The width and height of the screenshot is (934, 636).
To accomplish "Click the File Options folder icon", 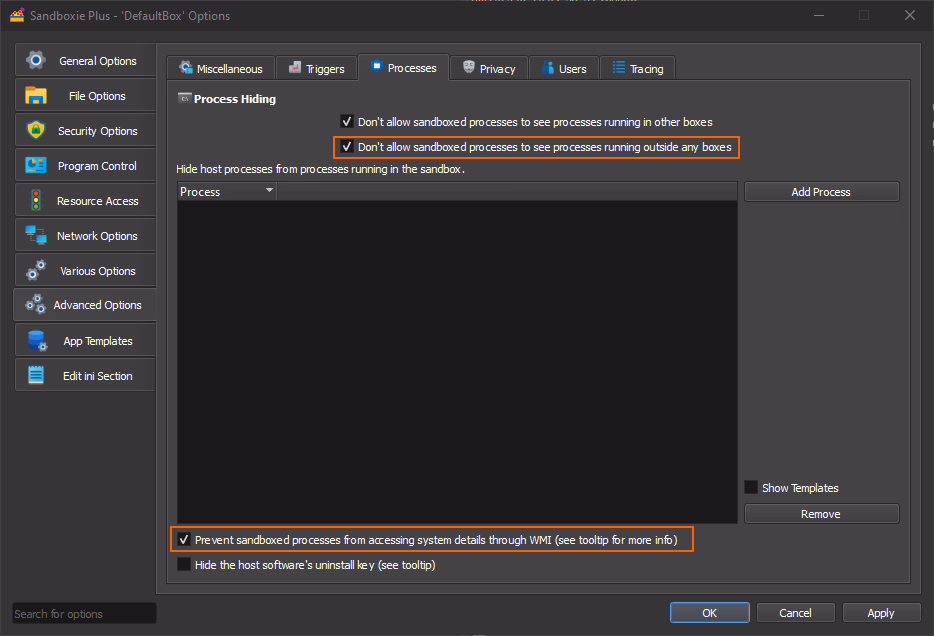I will coord(36,96).
